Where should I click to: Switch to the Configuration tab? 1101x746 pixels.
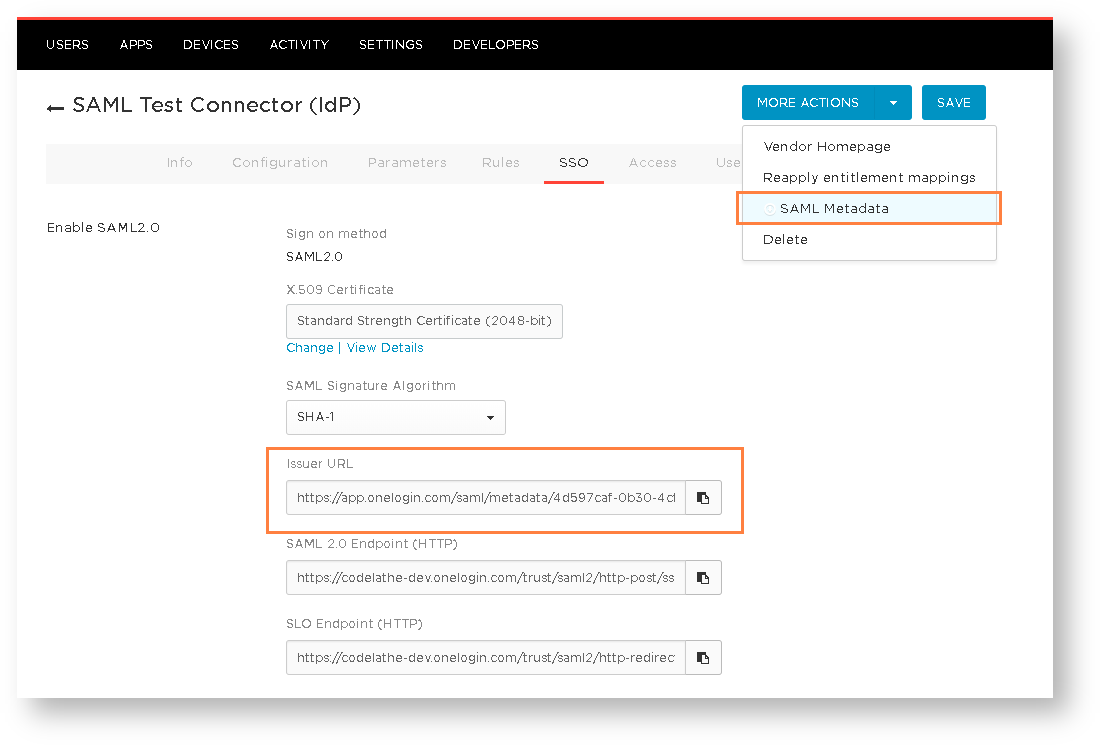[280, 163]
